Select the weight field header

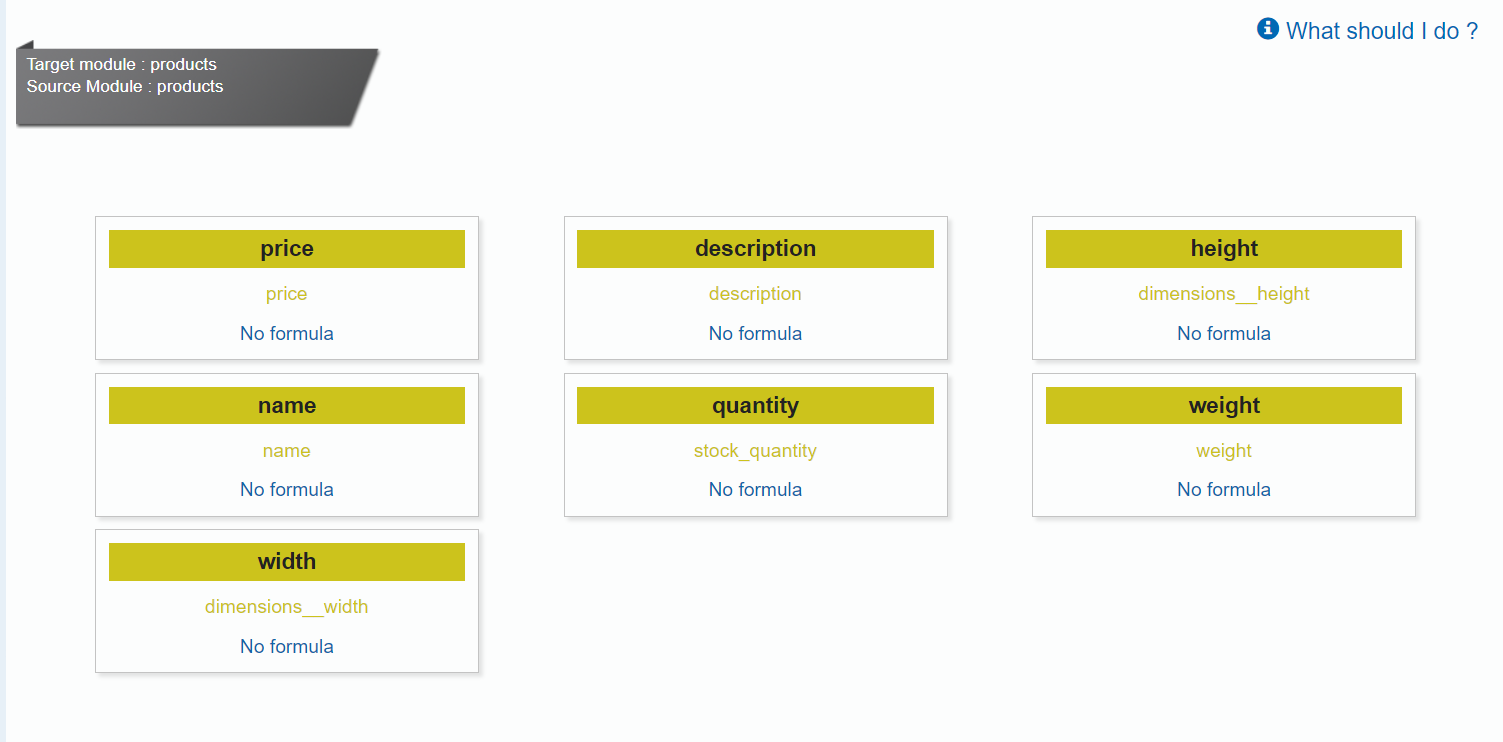click(x=1223, y=405)
